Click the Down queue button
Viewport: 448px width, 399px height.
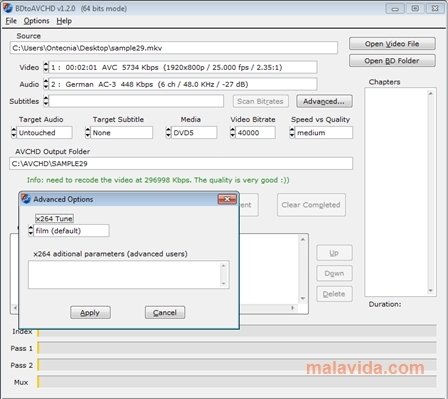pyautogui.click(x=334, y=274)
